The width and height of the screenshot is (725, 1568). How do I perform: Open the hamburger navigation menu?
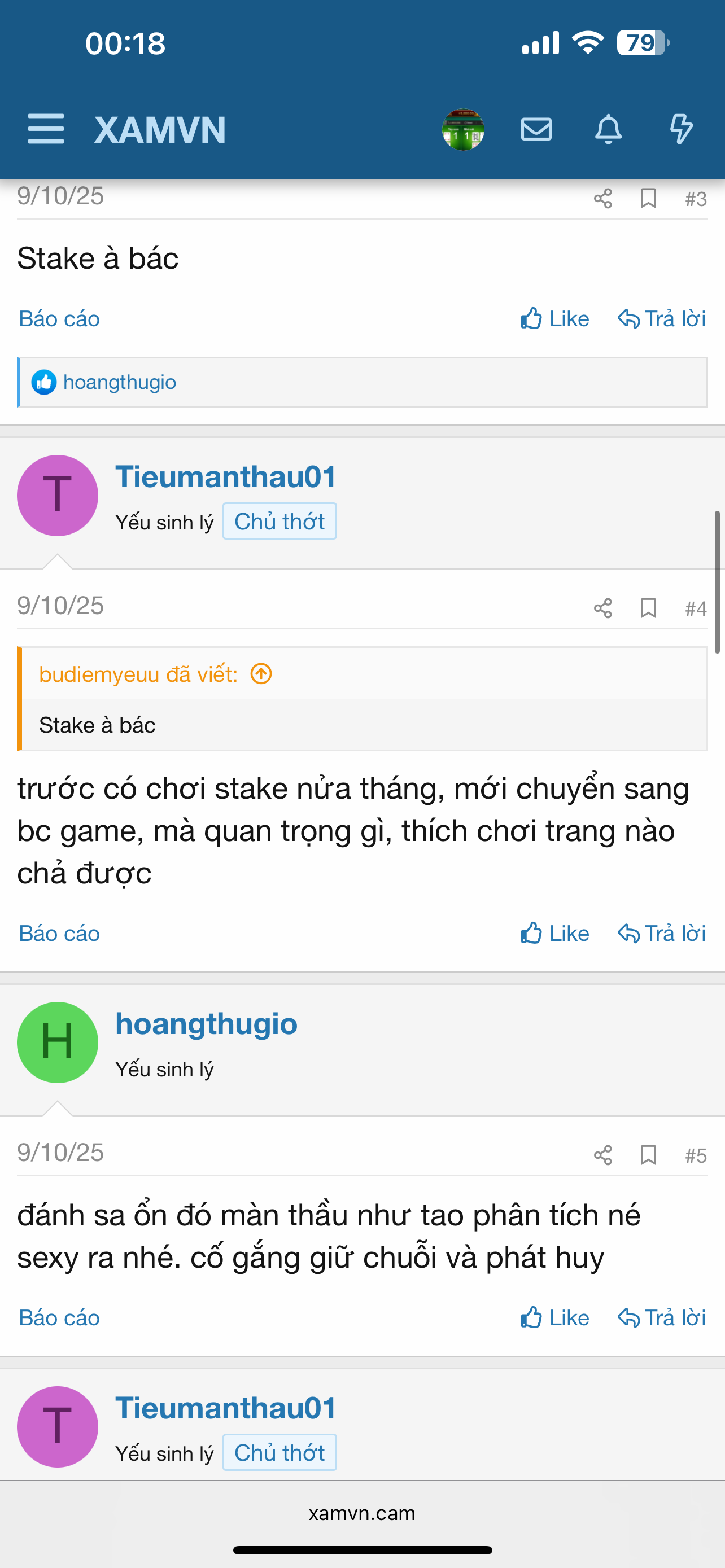tap(46, 129)
